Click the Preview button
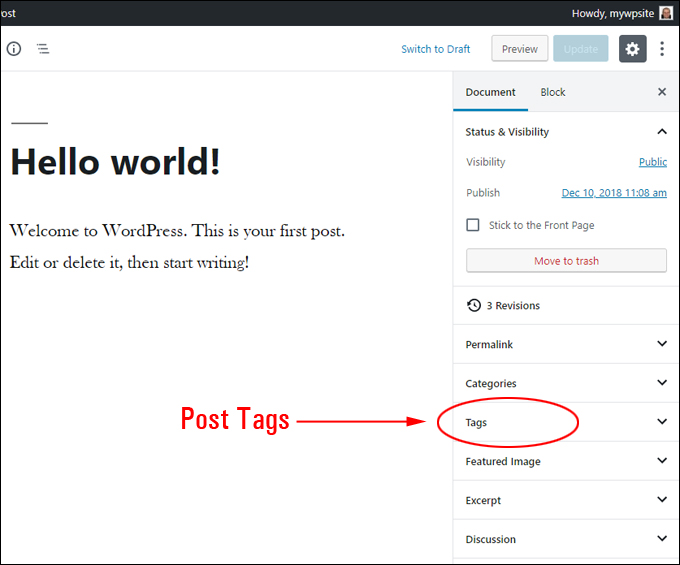This screenshot has height=565, width=680. click(520, 49)
